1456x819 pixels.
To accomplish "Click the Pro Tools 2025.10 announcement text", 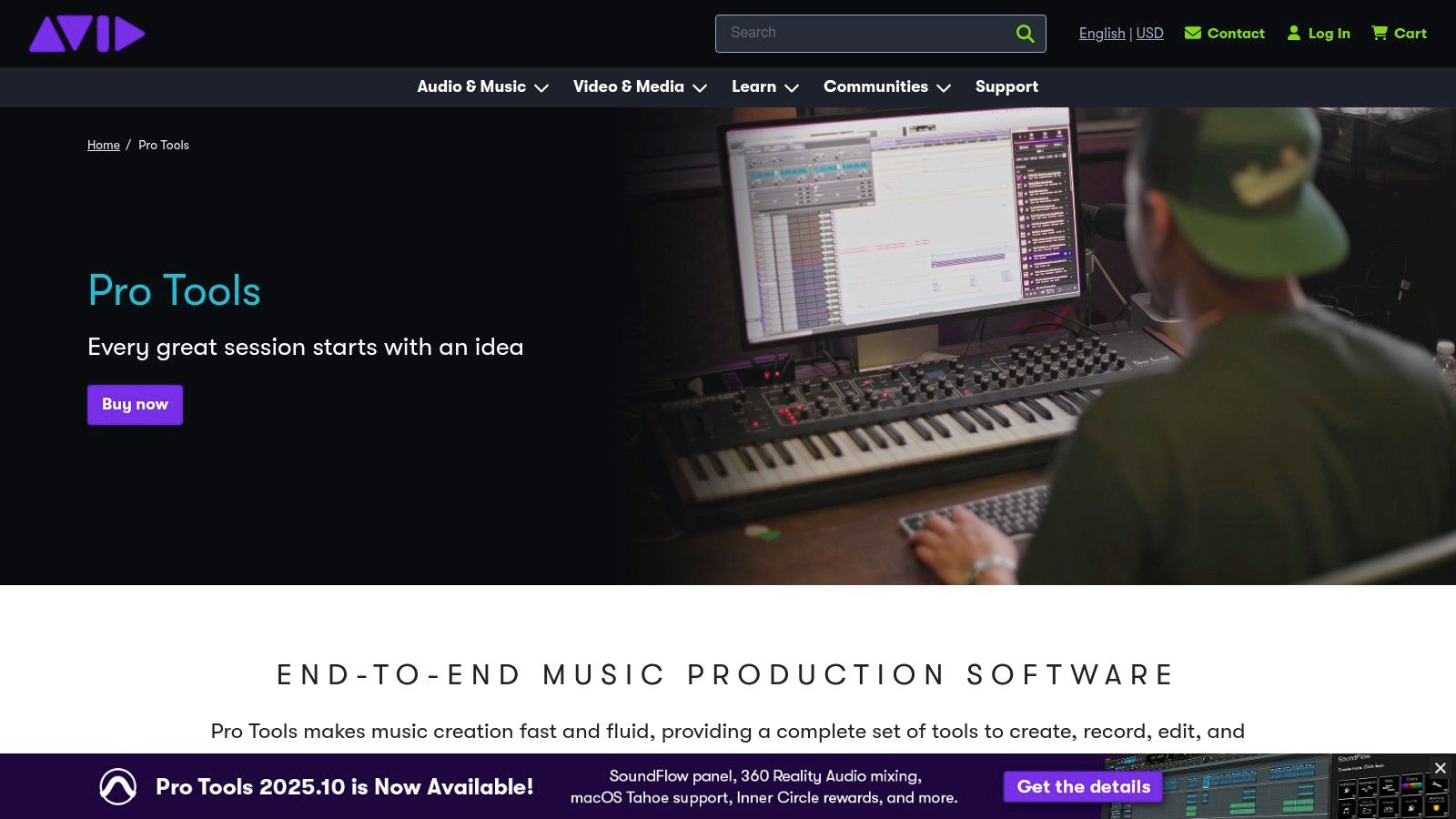I will point(344,787).
